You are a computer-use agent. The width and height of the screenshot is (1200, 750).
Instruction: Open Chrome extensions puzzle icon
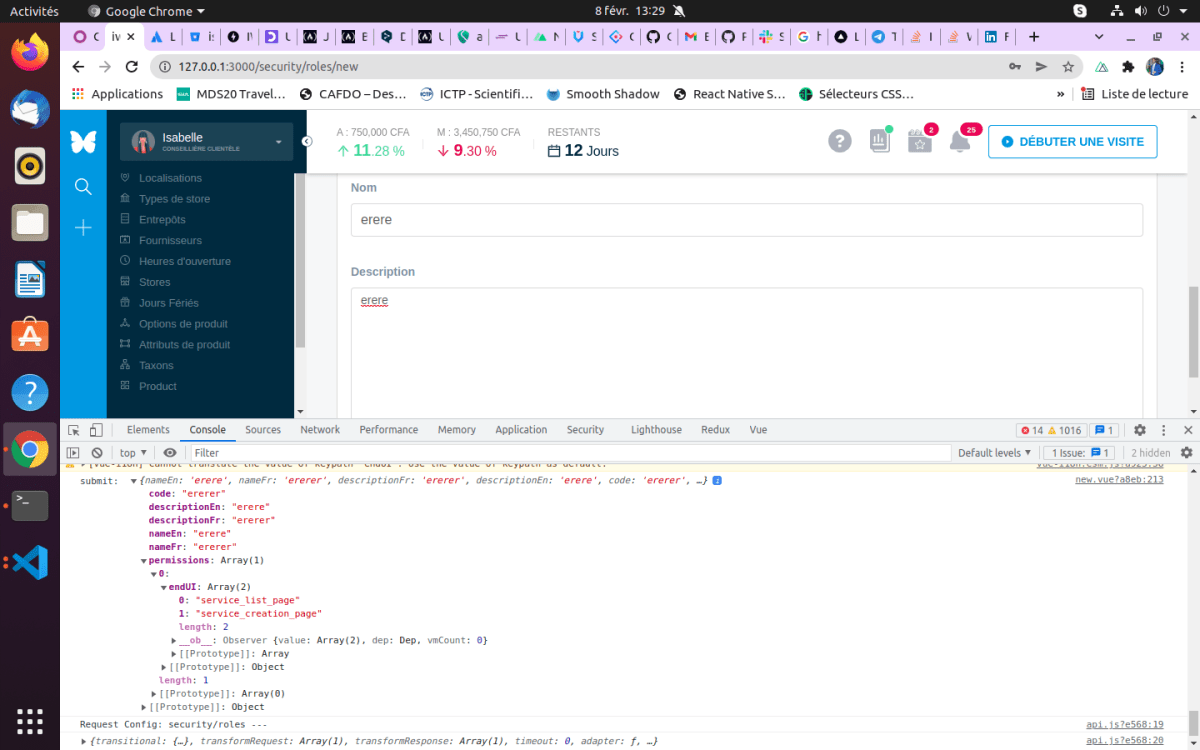tap(1128, 67)
